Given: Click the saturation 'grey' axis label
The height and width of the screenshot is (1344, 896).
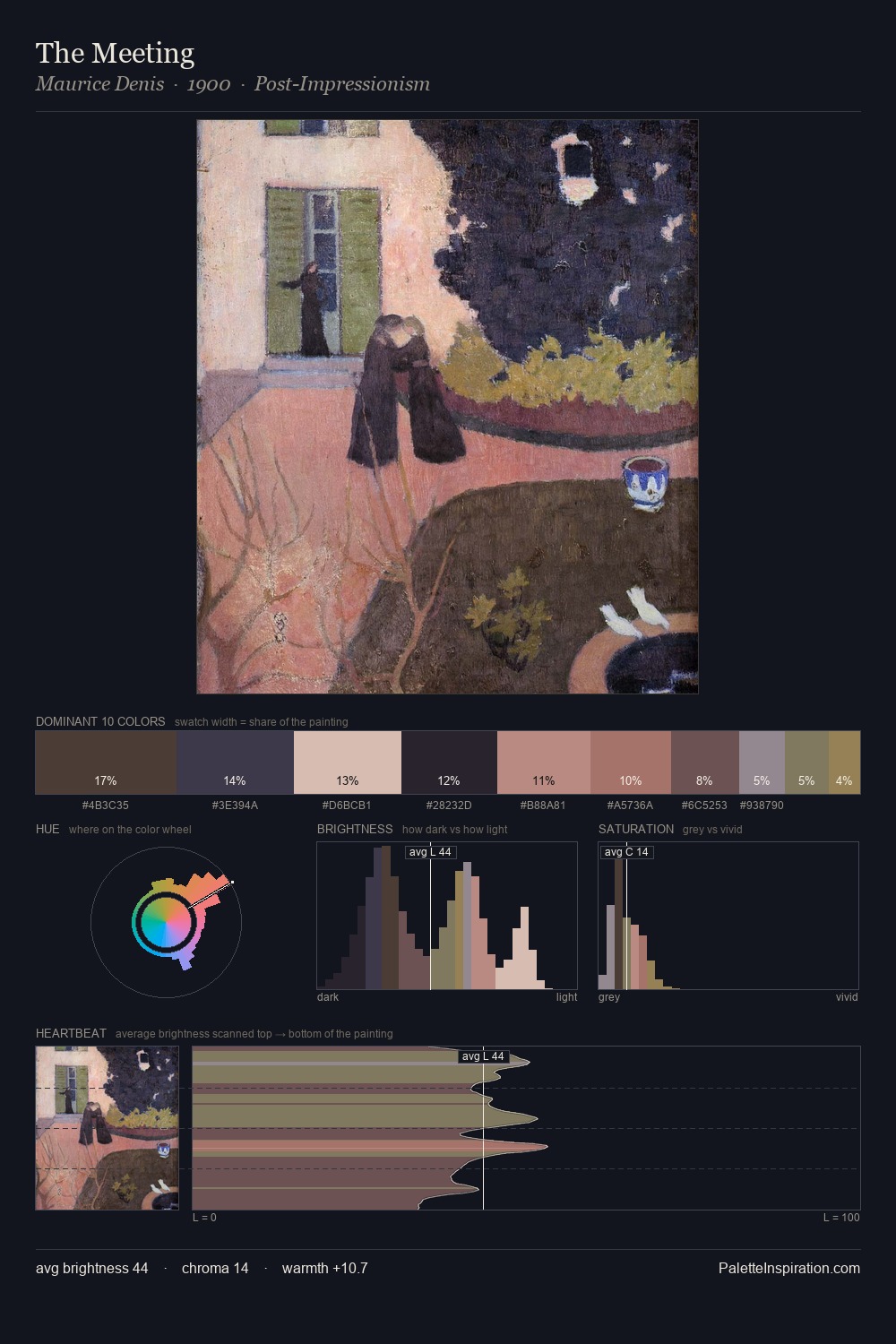Looking at the screenshot, I should click(609, 997).
